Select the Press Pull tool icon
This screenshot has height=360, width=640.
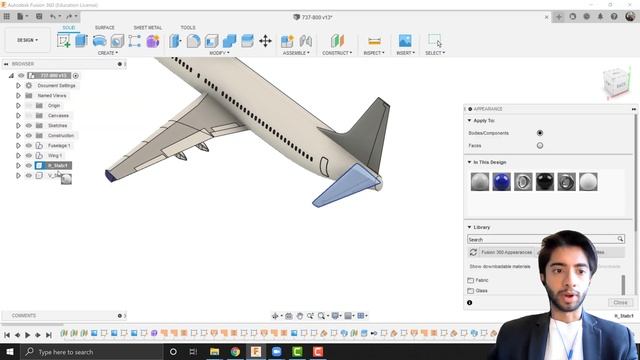(x=175, y=41)
